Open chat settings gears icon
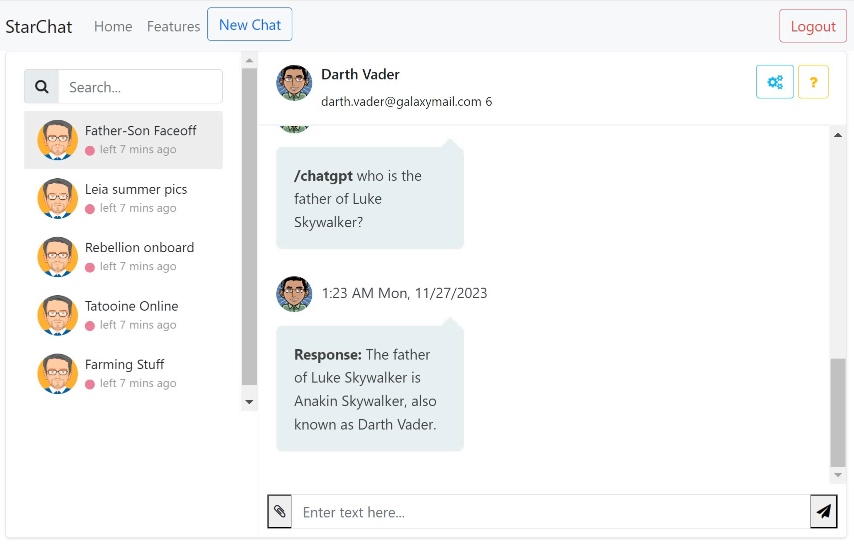854x544 pixels. 774,82
